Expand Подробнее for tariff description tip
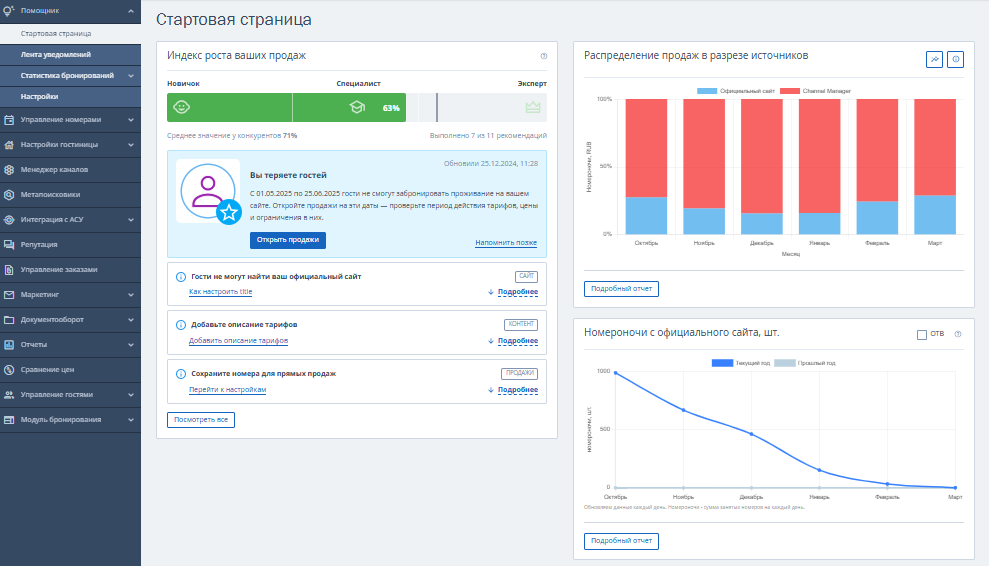The width and height of the screenshot is (989, 566). [517, 341]
